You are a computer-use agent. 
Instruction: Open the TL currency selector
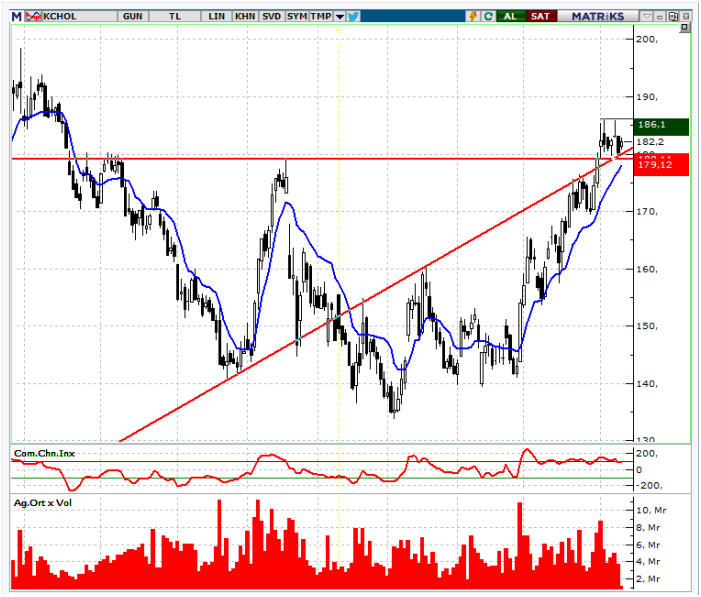click(175, 16)
